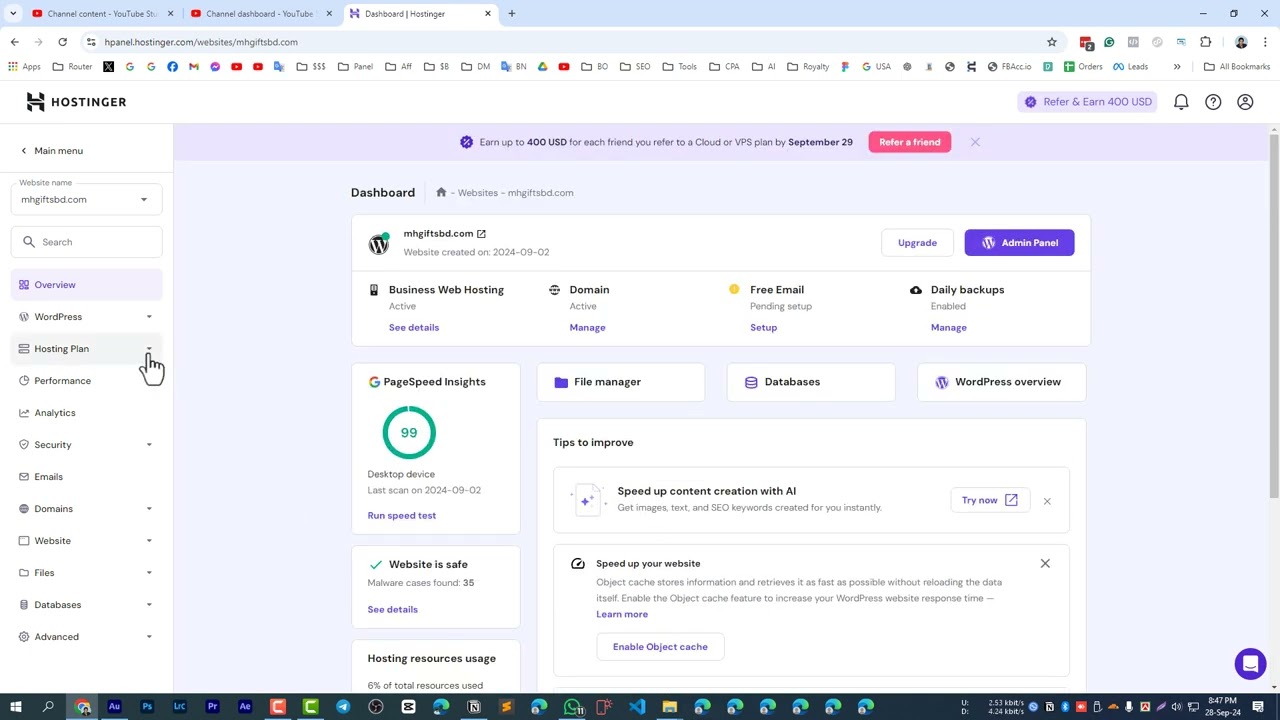Open the help question mark icon
The height and width of the screenshot is (720, 1280).
1213,102
